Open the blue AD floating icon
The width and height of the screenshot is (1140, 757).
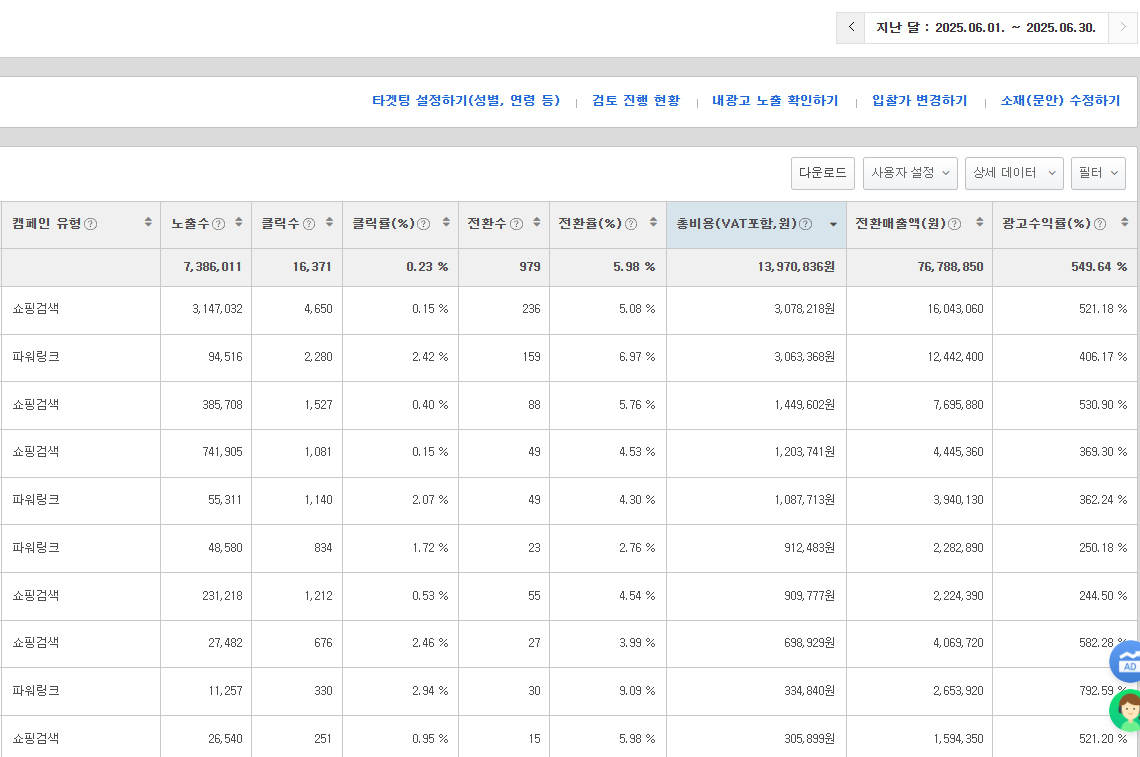[x=1129, y=663]
